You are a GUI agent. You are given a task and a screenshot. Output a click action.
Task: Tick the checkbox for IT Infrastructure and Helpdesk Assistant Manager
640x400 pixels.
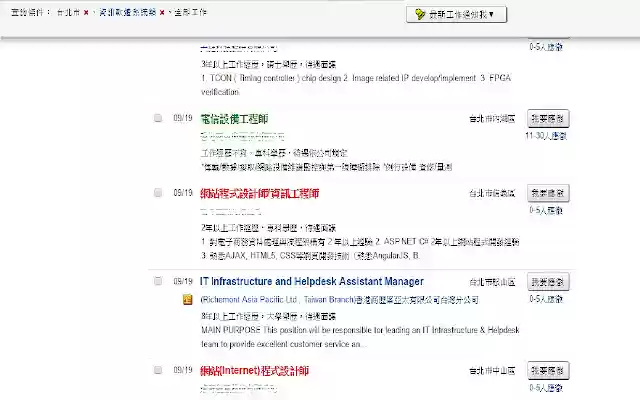(x=158, y=281)
